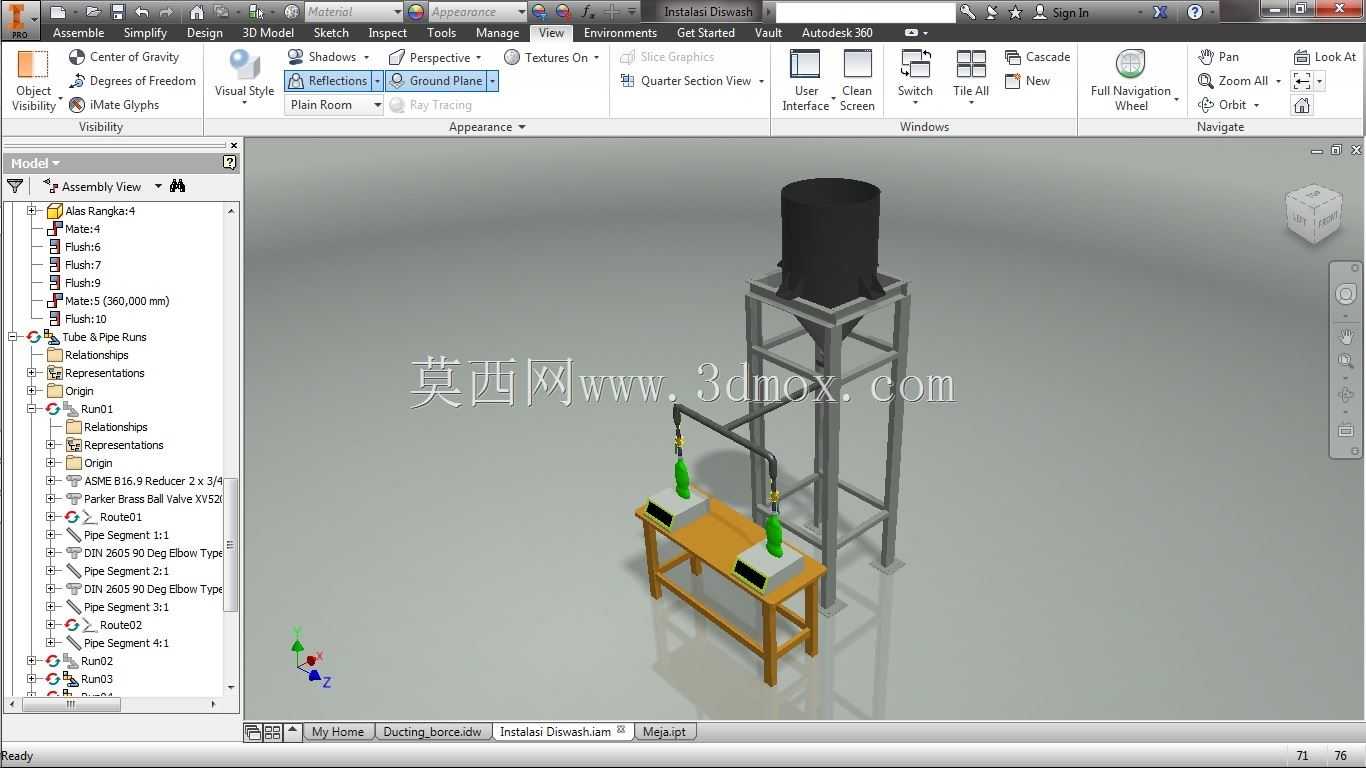
Task: Open the My Home document tab
Action: coord(338,732)
